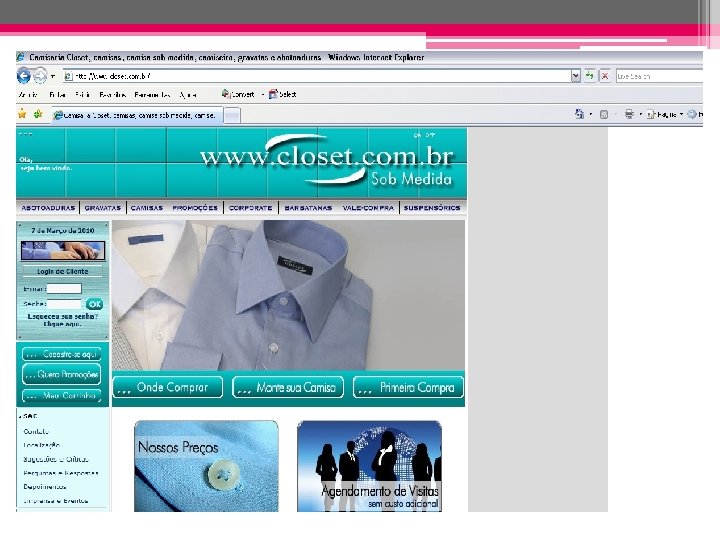The image size is (720, 540).
Task: Click the address bar with closet.com.br URL
Action: (316, 76)
